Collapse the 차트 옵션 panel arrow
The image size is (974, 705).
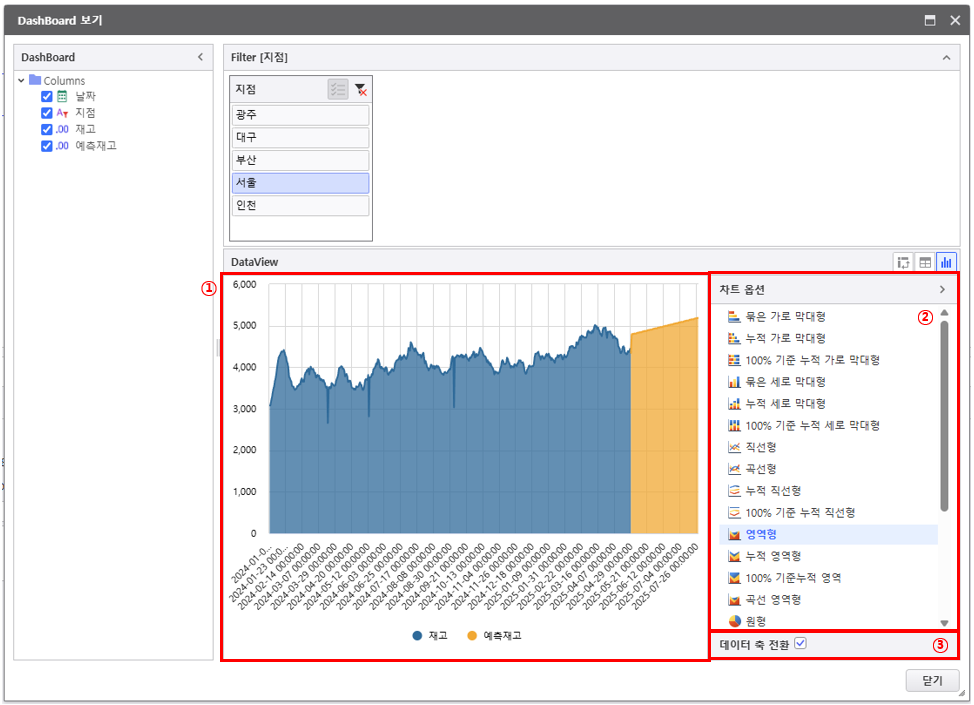[x=941, y=290]
